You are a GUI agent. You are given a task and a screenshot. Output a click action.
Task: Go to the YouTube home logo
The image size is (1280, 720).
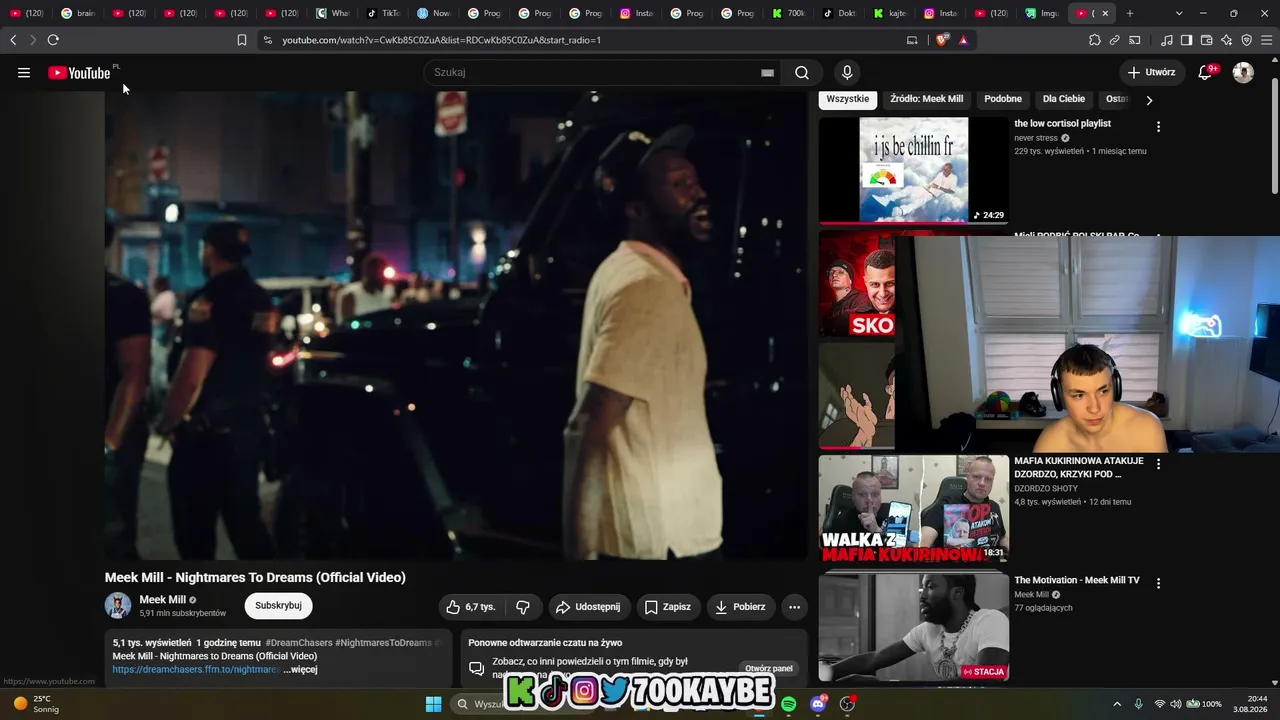[x=79, y=72]
